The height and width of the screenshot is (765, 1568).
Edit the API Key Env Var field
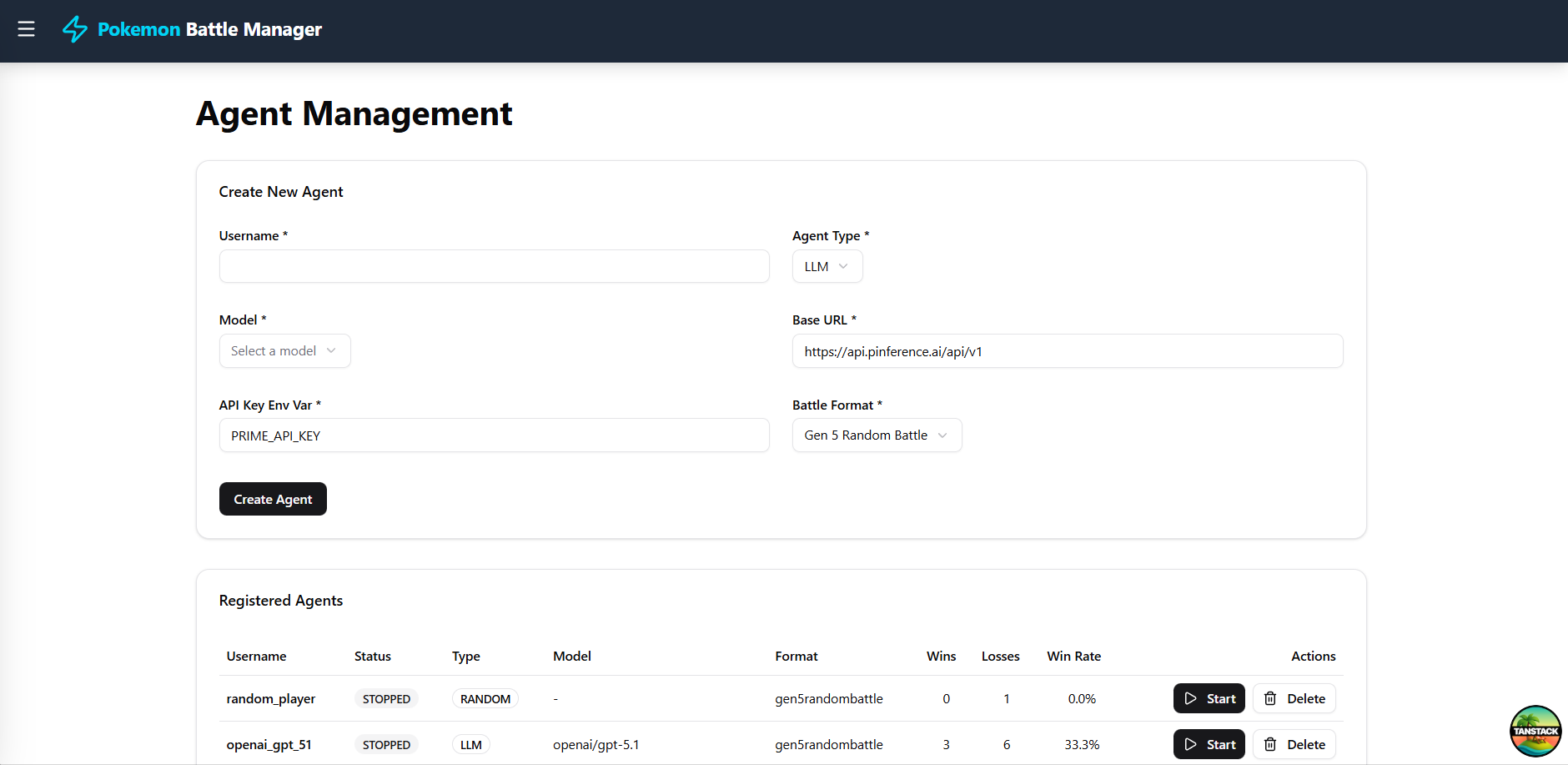pyautogui.click(x=494, y=435)
